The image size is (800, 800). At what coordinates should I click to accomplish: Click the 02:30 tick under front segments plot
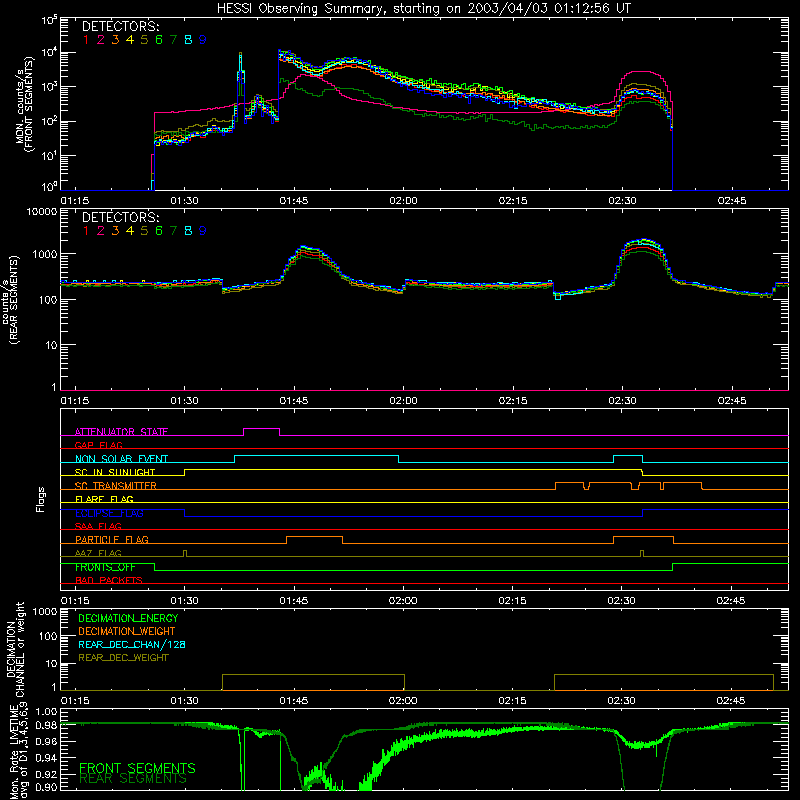point(622,201)
